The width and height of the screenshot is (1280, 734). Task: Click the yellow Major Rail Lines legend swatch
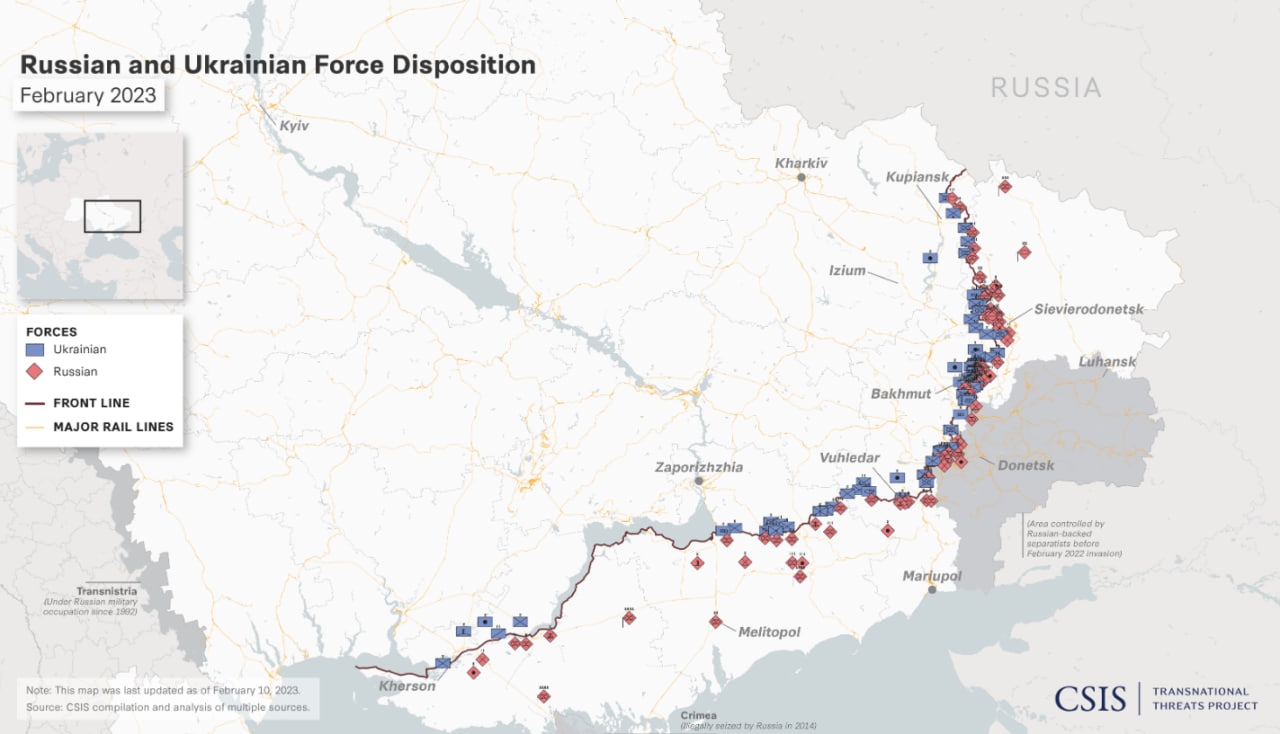[x=36, y=427]
